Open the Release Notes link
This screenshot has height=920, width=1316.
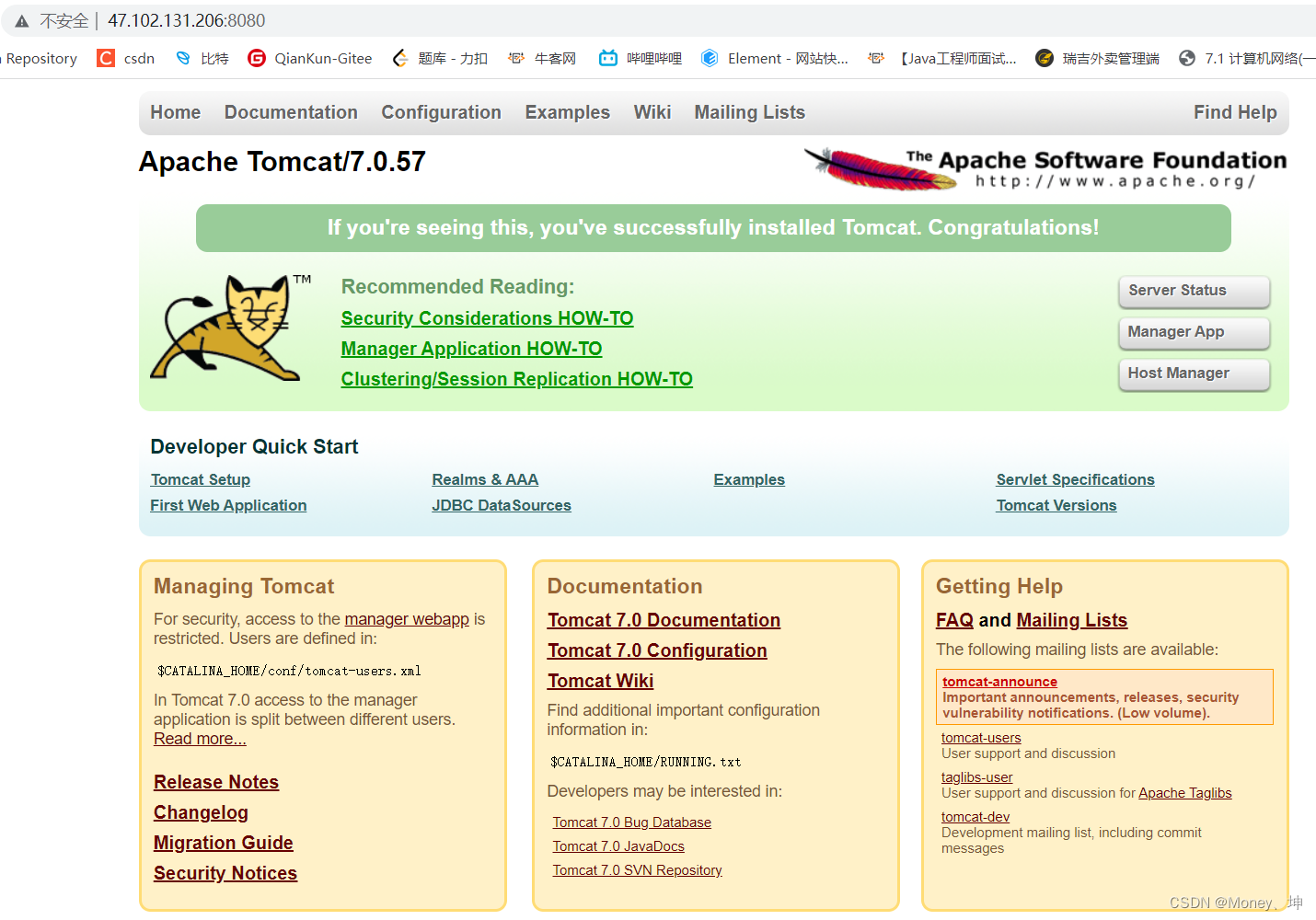point(216,782)
